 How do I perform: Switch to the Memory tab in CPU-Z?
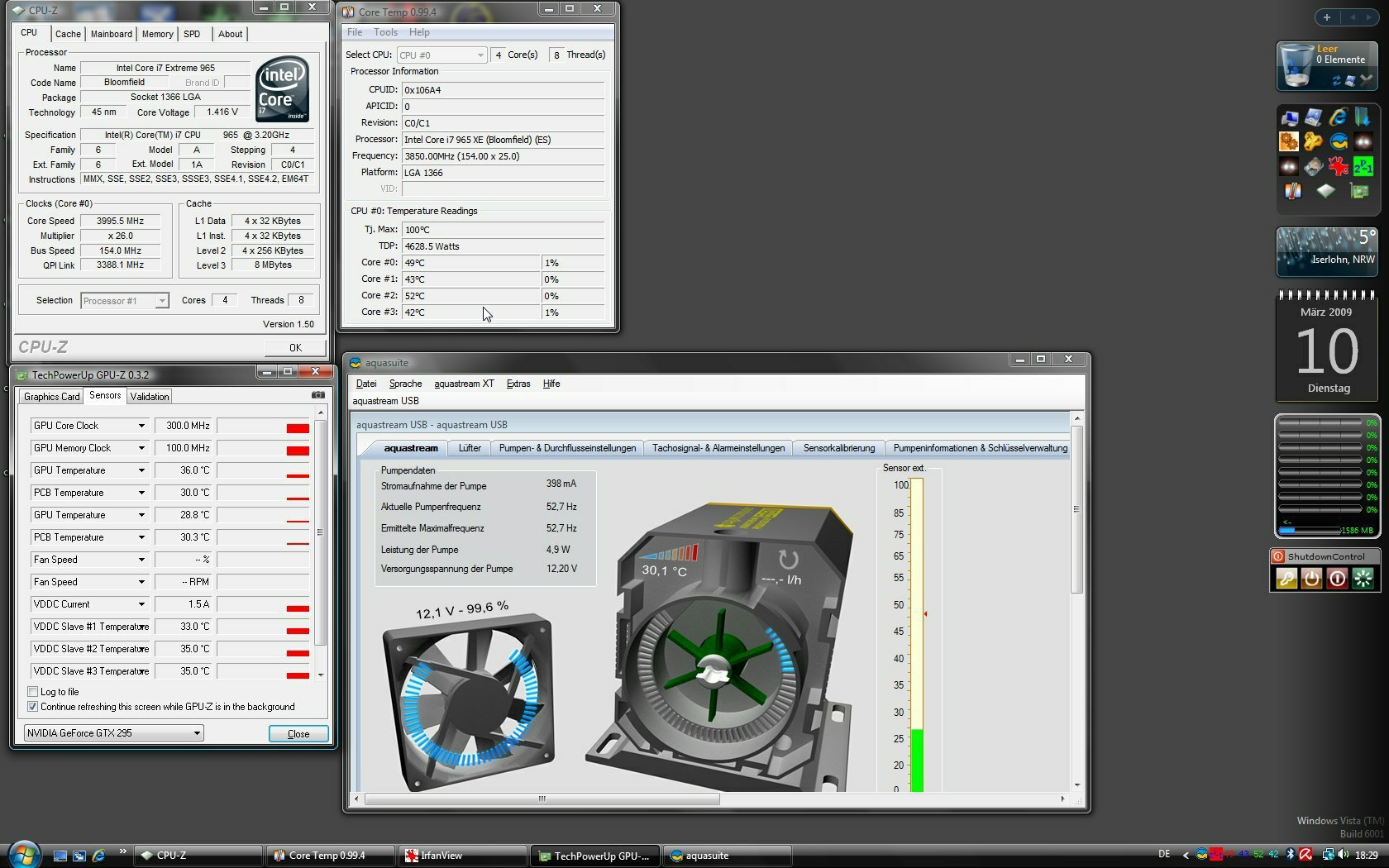tap(157, 34)
